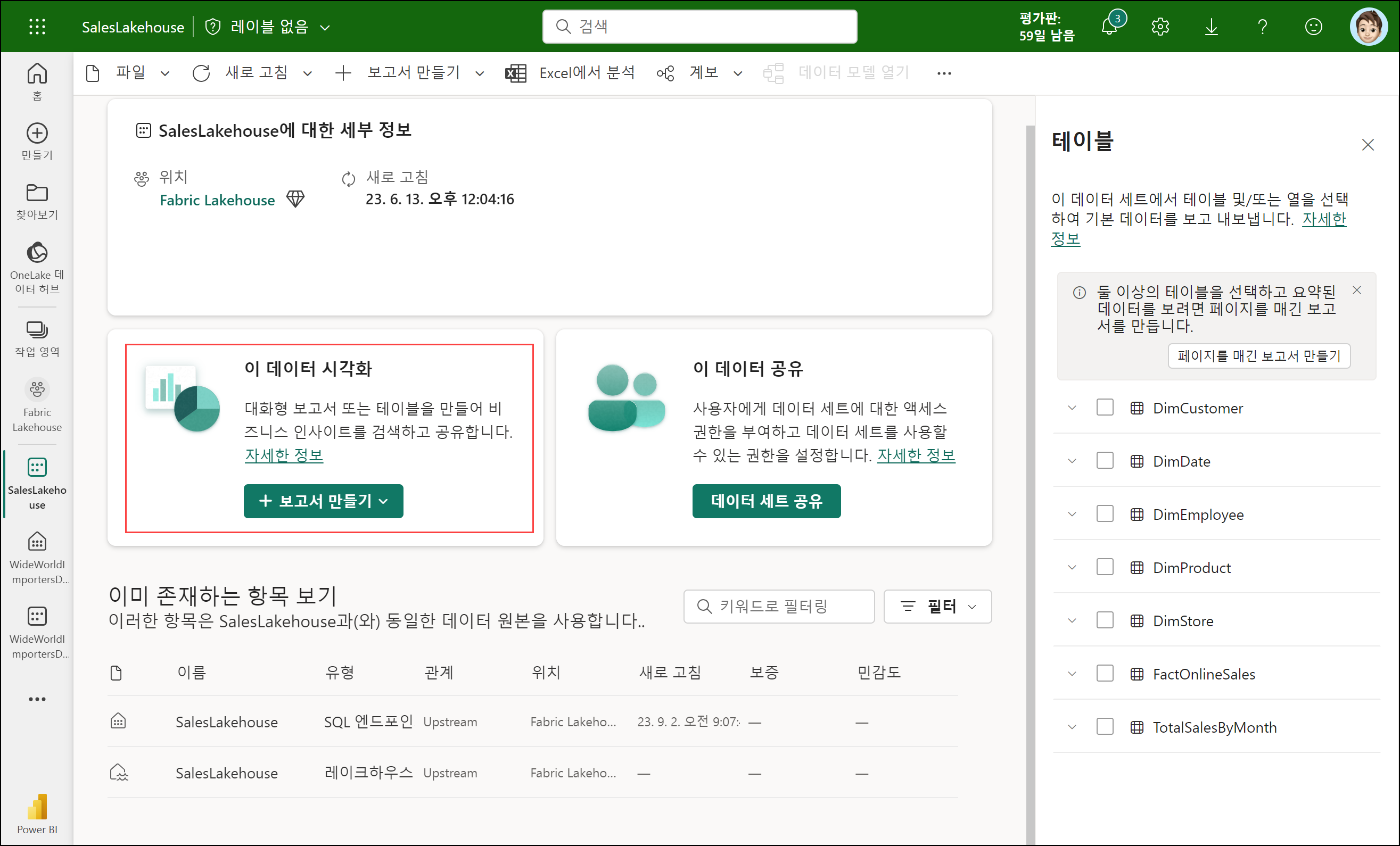Expand the DimDate table columns
Viewport: 1400px width, 846px height.
[x=1072, y=461]
